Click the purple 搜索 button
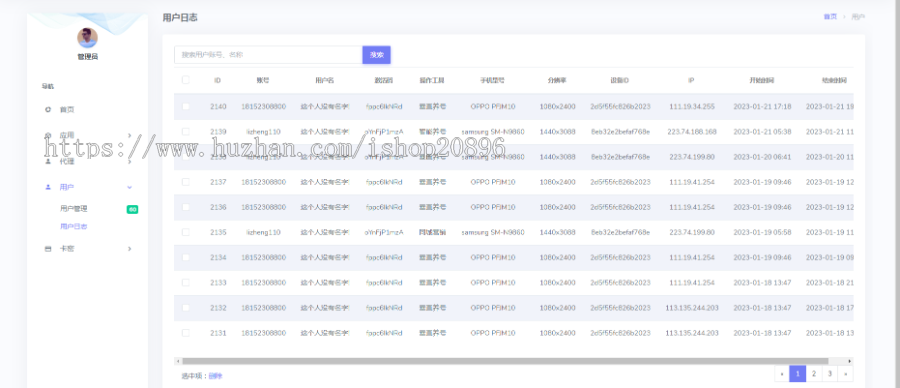 tap(377, 55)
